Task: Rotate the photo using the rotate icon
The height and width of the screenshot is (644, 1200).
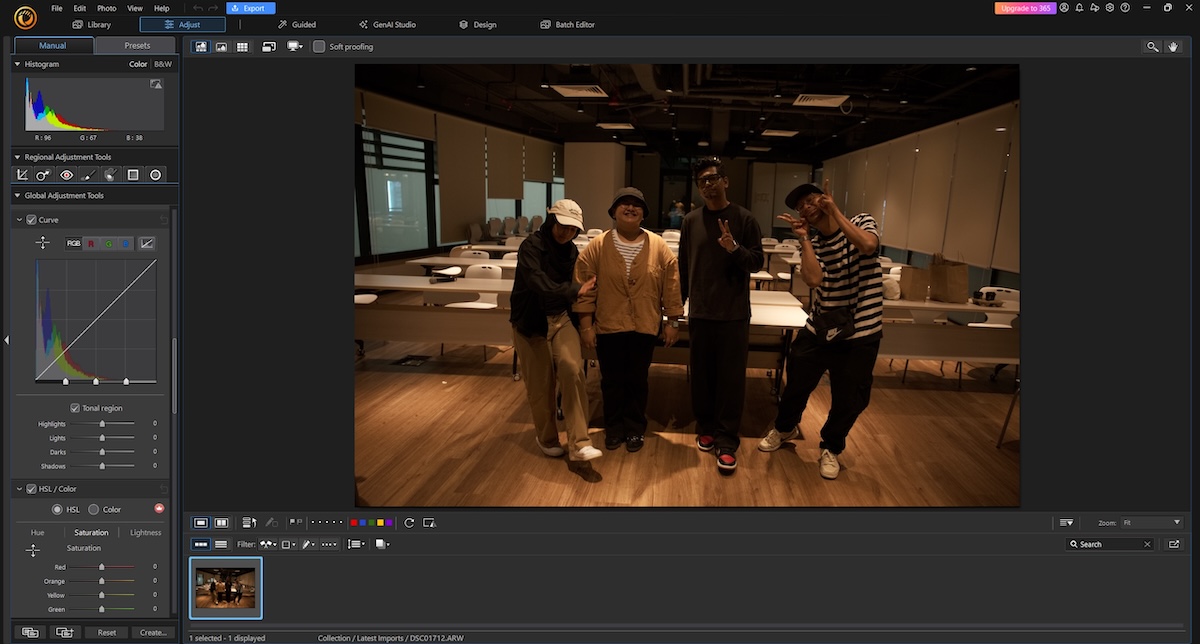Action: pyautogui.click(x=408, y=522)
